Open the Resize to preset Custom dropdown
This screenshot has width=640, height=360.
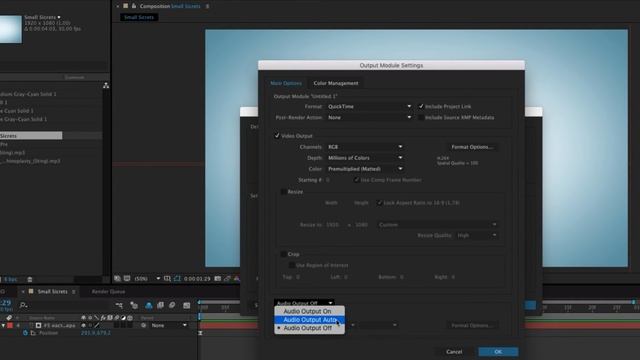tap(438, 225)
